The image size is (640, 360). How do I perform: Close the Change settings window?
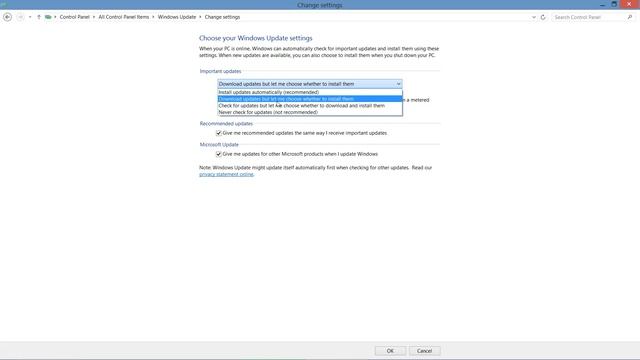(x=629, y=4)
